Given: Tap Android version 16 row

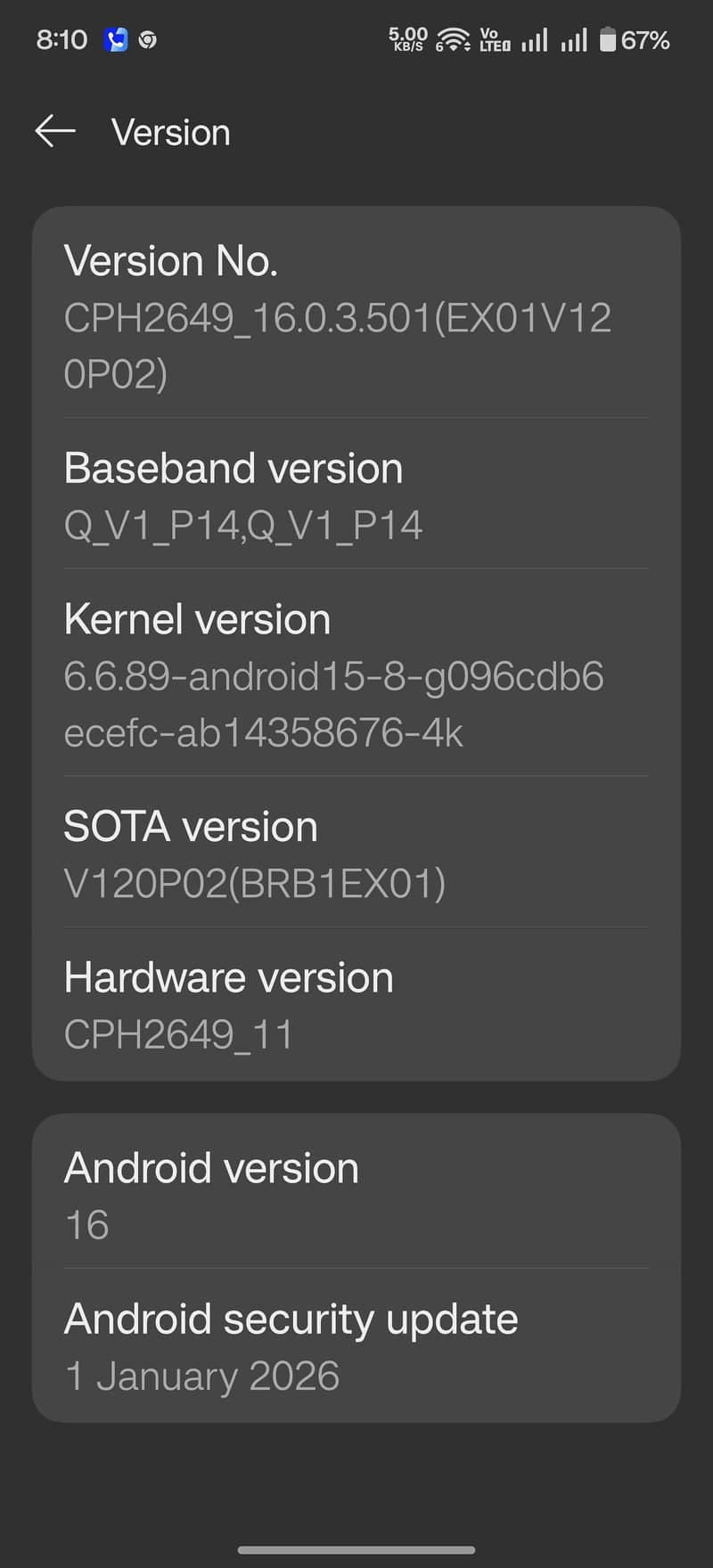Looking at the screenshot, I should [356, 1195].
